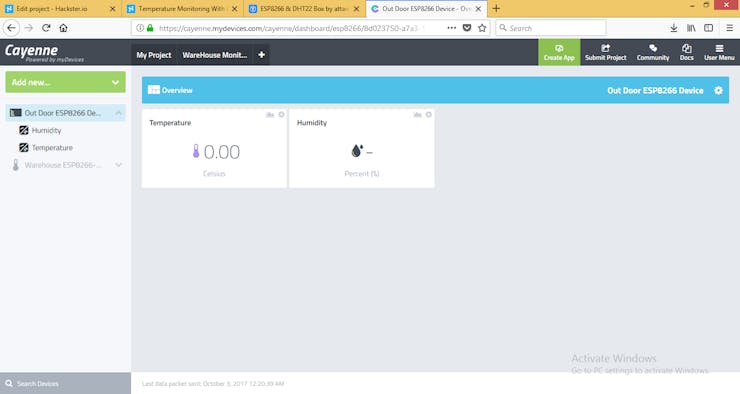Click the site info icon in address bar
Viewport: 740px width, 394px height.
click(x=140, y=28)
